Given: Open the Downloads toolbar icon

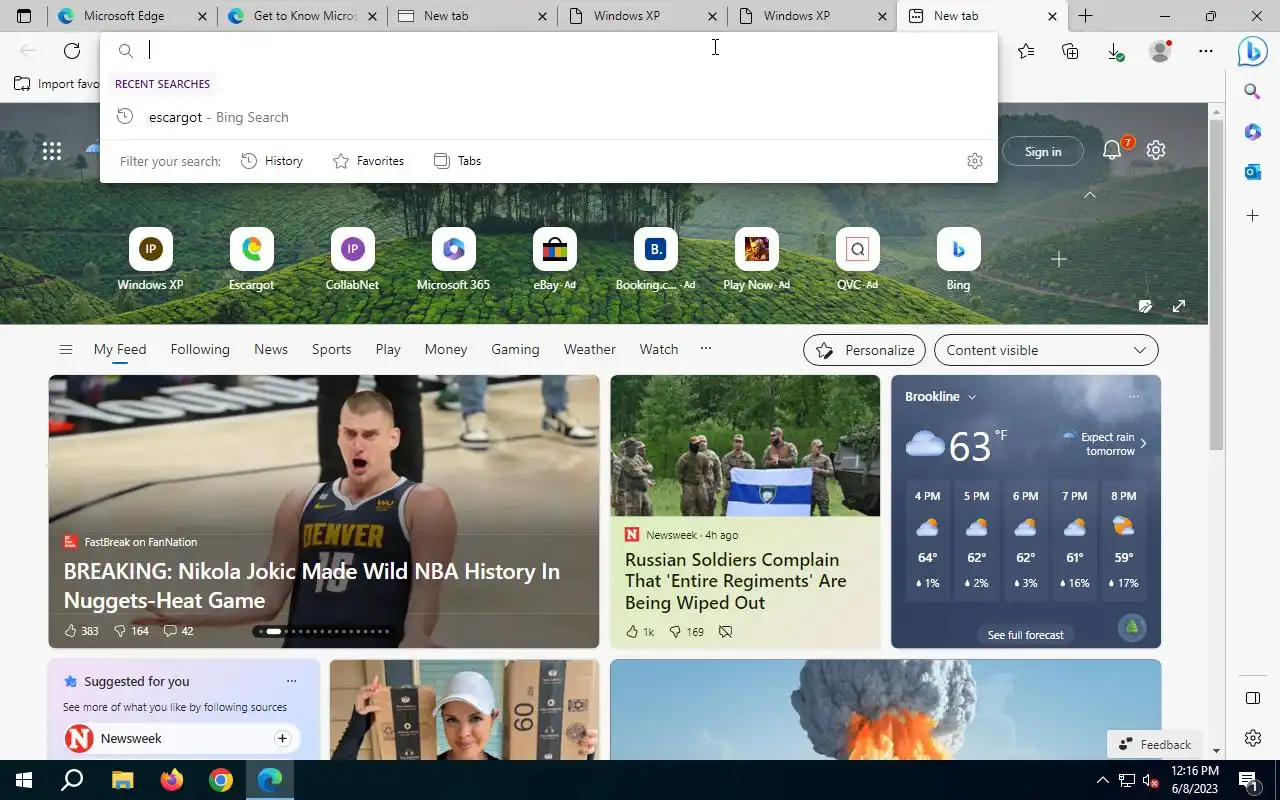Looking at the screenshot, I should [1115, 51].
